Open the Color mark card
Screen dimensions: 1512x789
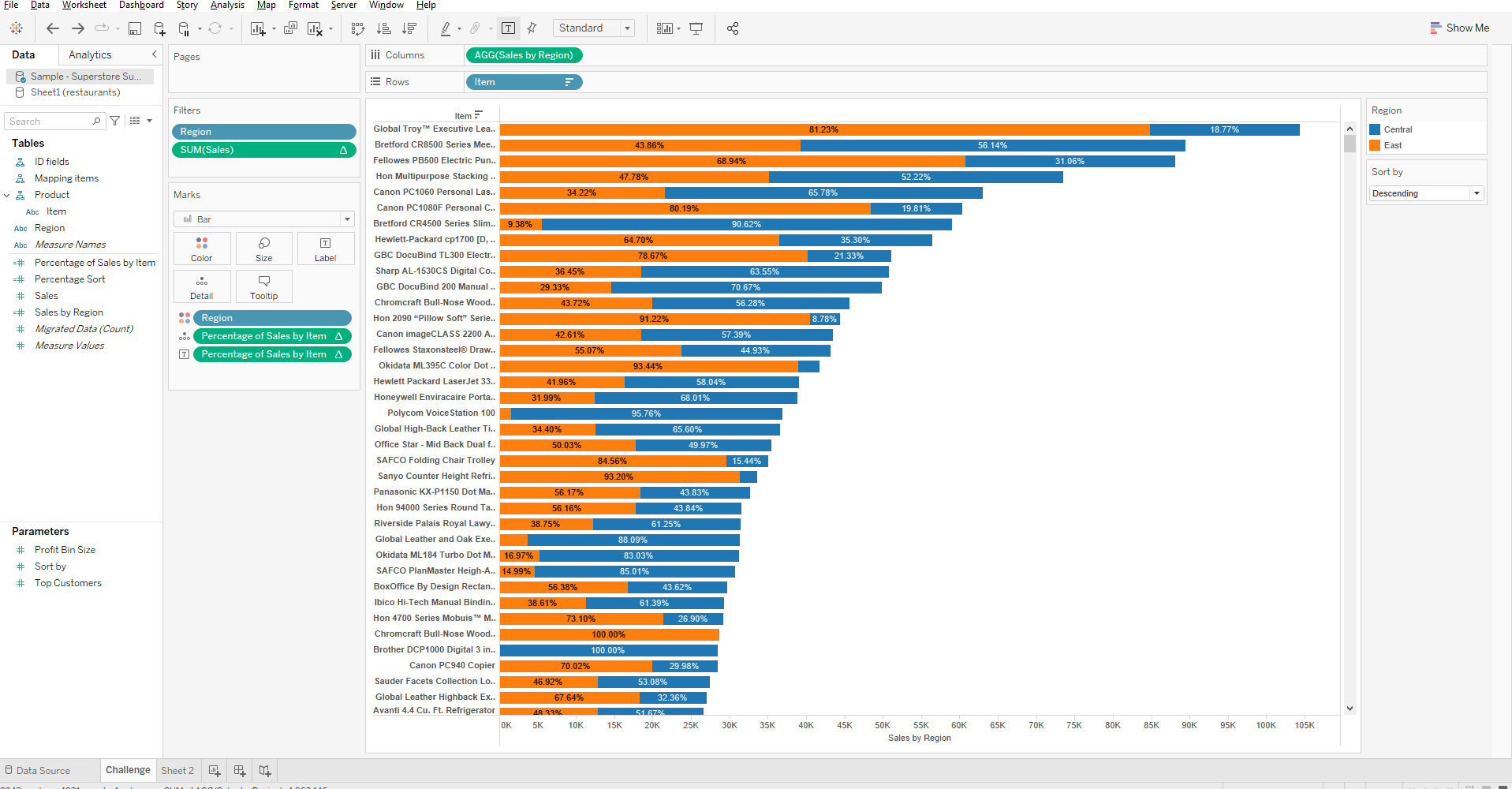coord(202,248)
